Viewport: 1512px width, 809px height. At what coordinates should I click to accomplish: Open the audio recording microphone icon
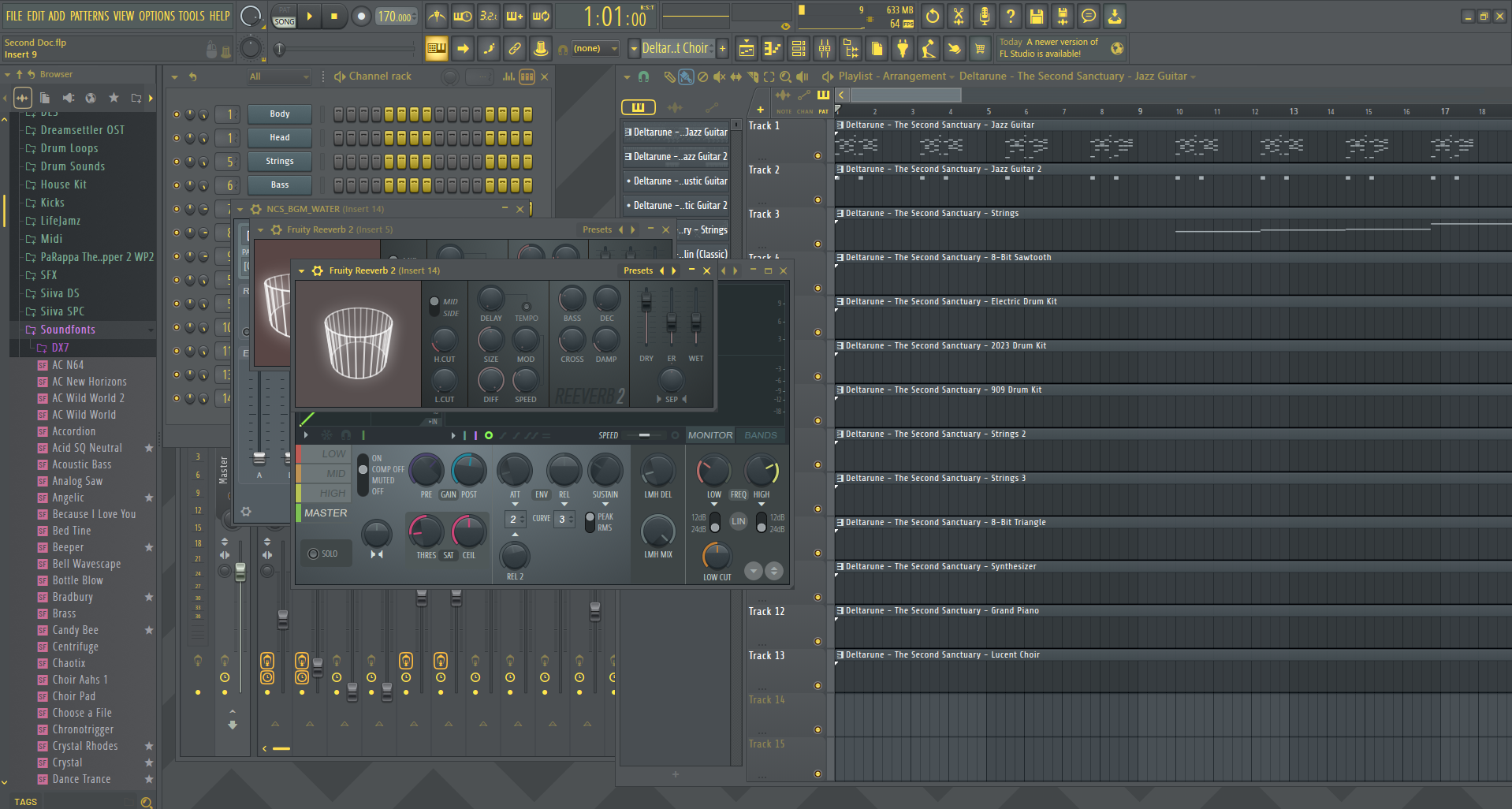pos(984,16)
